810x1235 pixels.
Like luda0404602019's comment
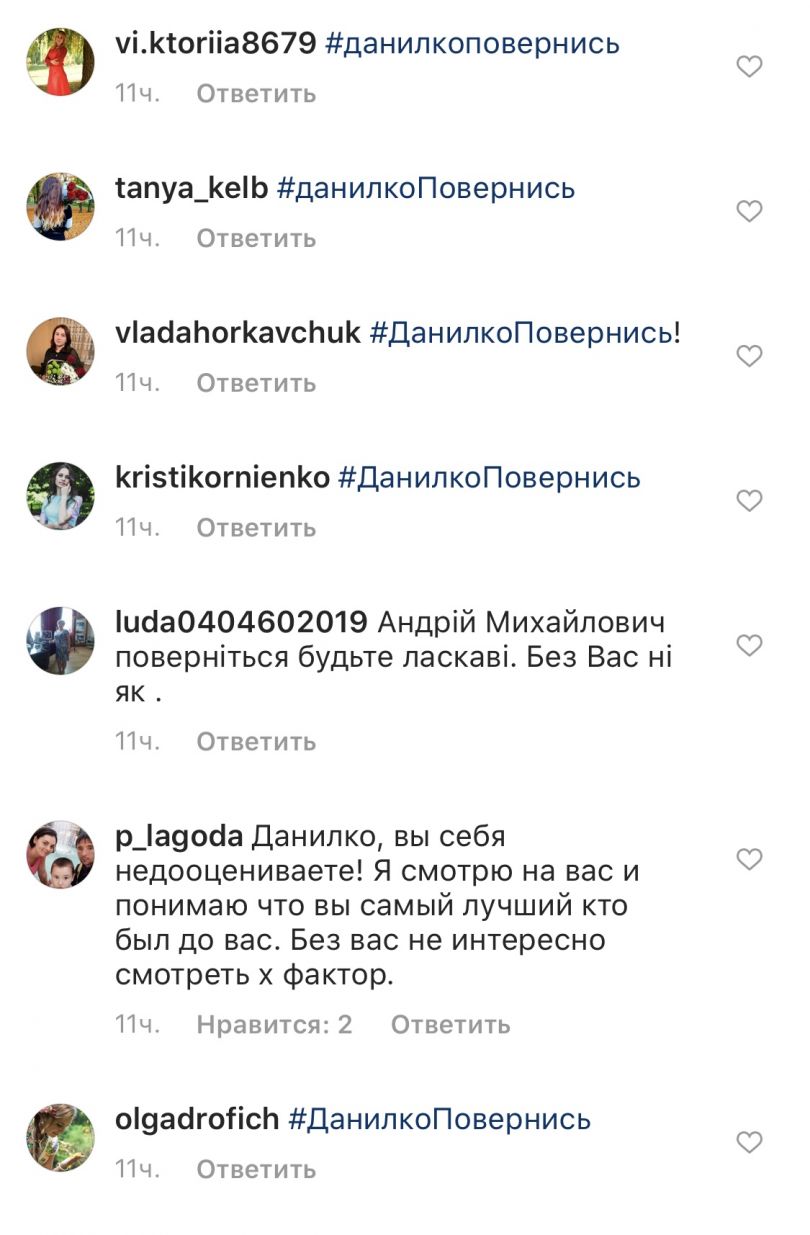click(749, 646)
